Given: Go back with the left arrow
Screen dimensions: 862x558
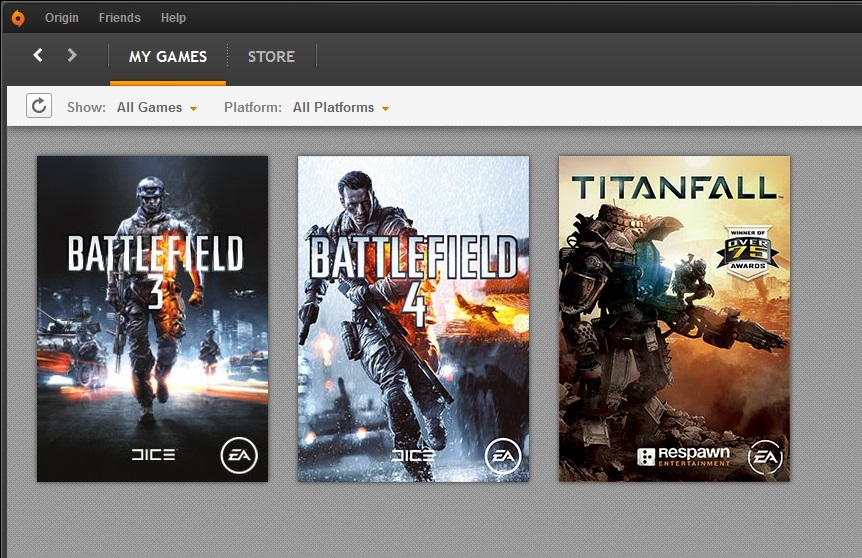Looking at the screenshot, I should (38, 55).
